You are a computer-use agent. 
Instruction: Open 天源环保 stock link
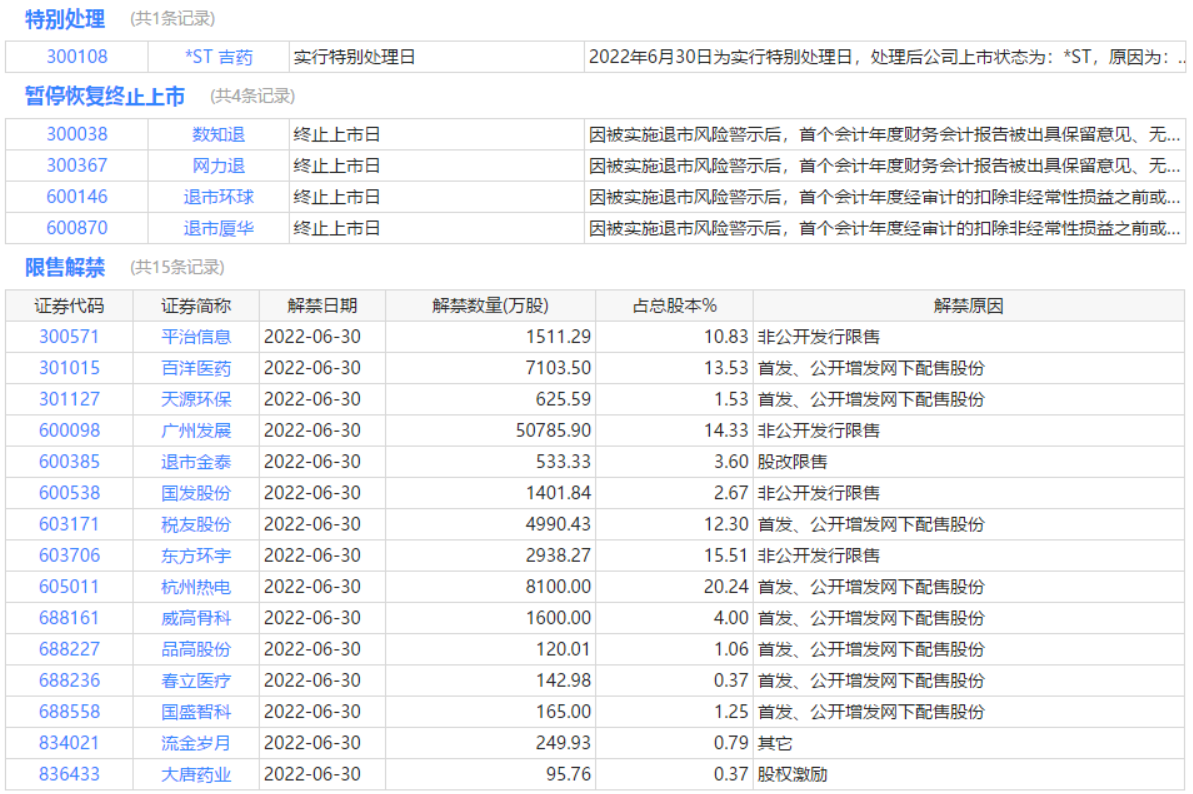click(196, 399)
